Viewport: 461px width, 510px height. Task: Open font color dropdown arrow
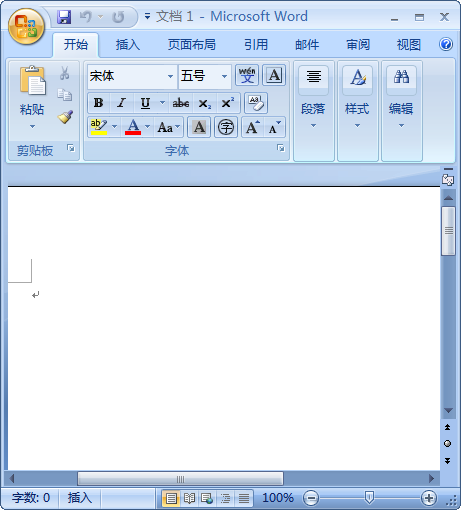(x=148, y=127)
